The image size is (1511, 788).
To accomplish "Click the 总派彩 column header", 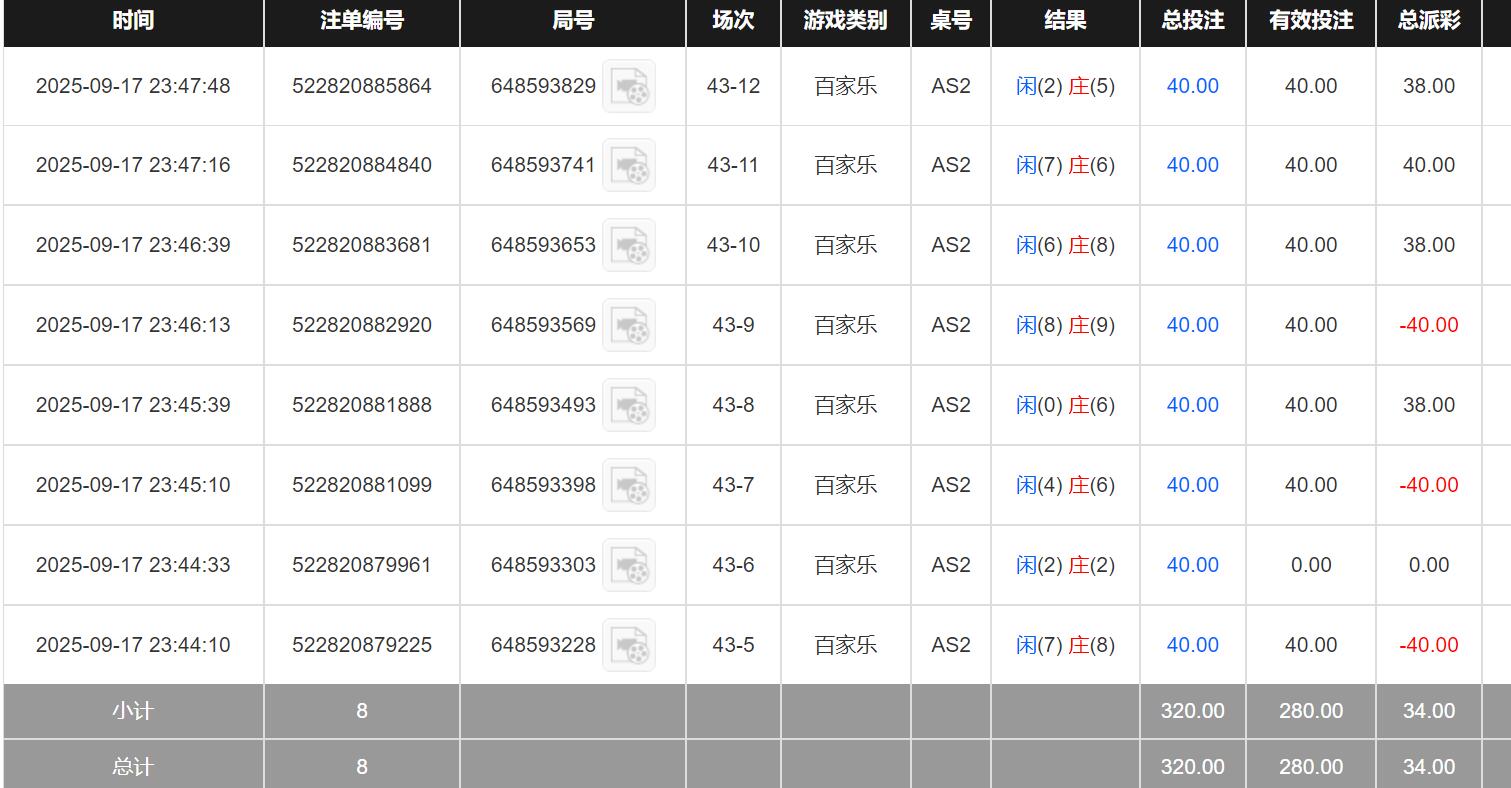I will pyautogui.click(x=1428, y=21).
